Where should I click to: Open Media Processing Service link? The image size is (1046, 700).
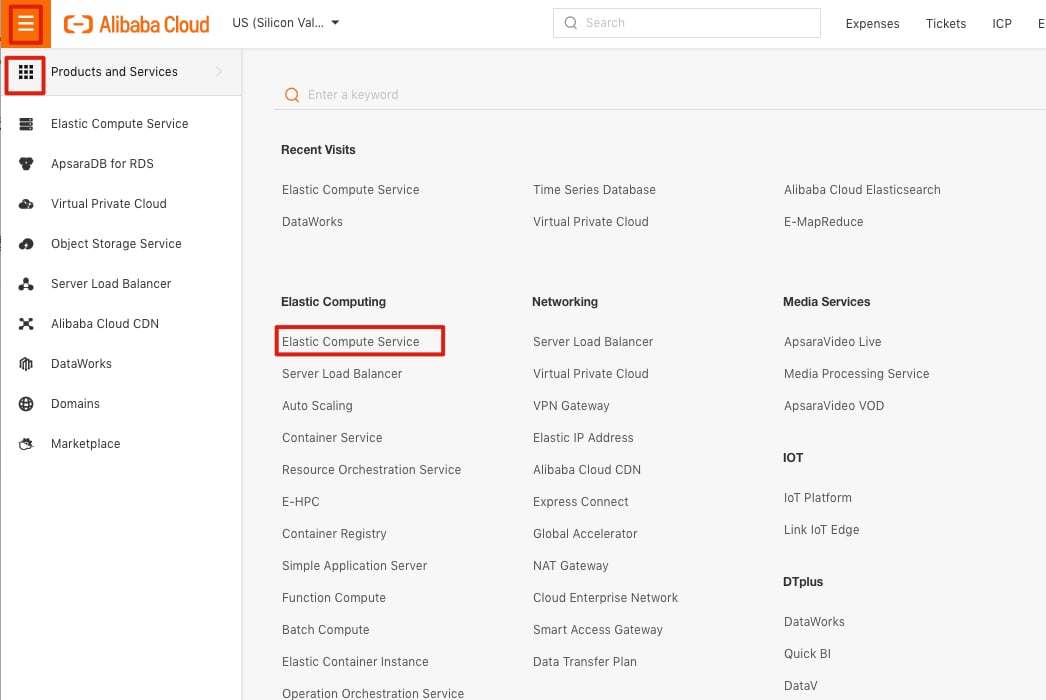[x=857, y=374]
